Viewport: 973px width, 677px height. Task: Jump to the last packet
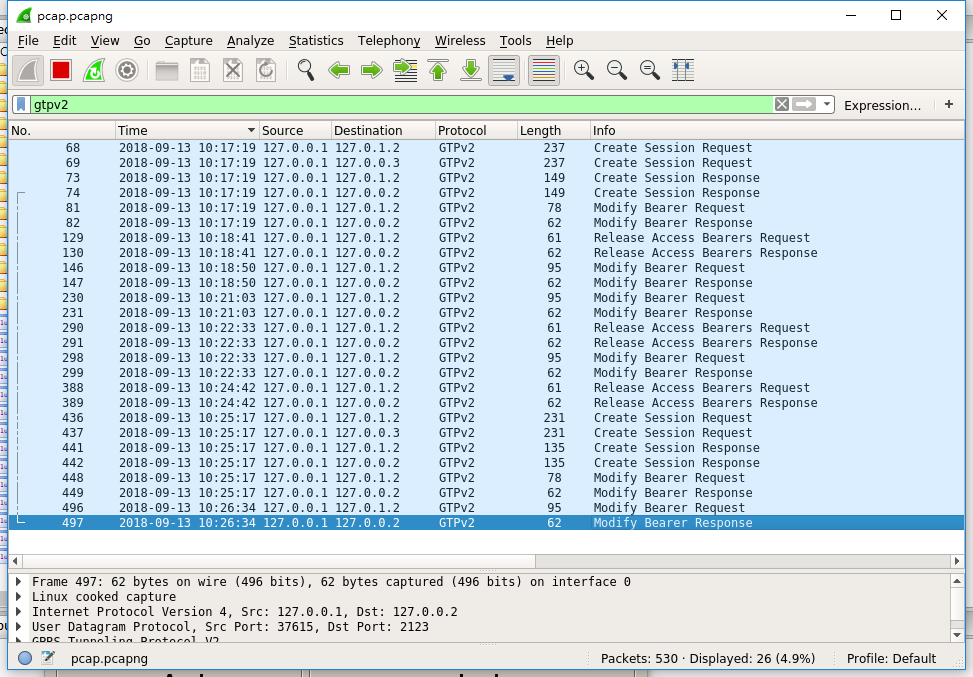pos(470,70)
